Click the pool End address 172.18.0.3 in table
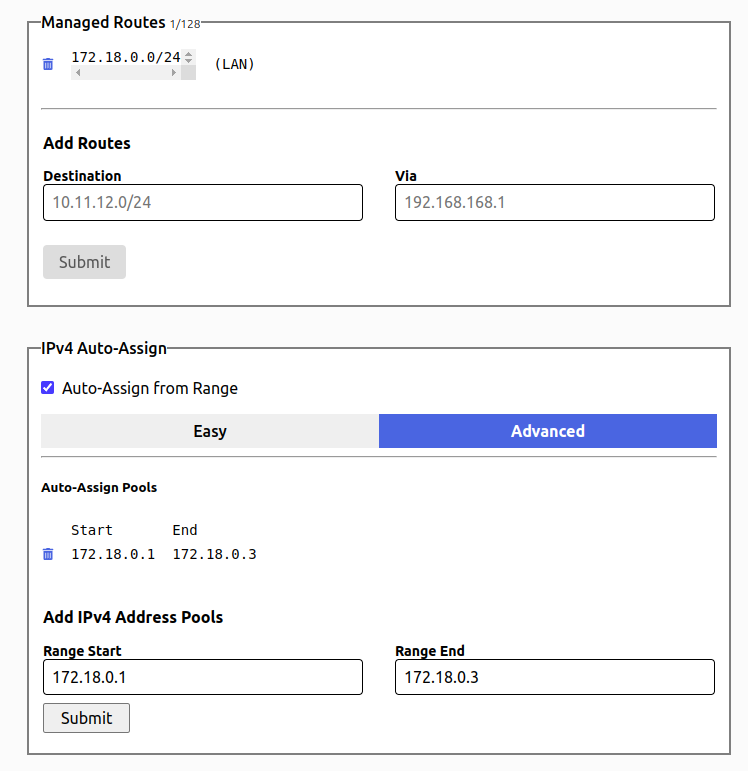Image resolution: width=748 pixels, height=771 pixels. [x=214, y=555]
